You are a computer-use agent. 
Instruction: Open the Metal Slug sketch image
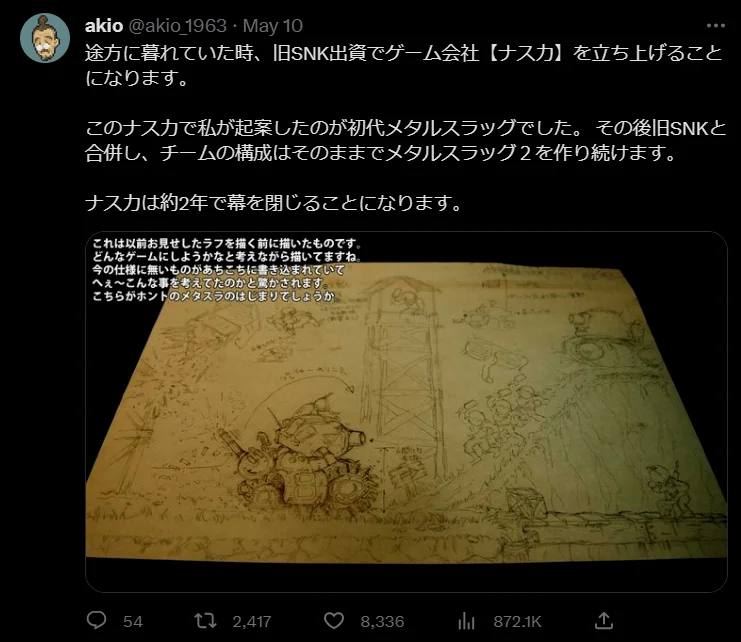[x=406, y=411]
